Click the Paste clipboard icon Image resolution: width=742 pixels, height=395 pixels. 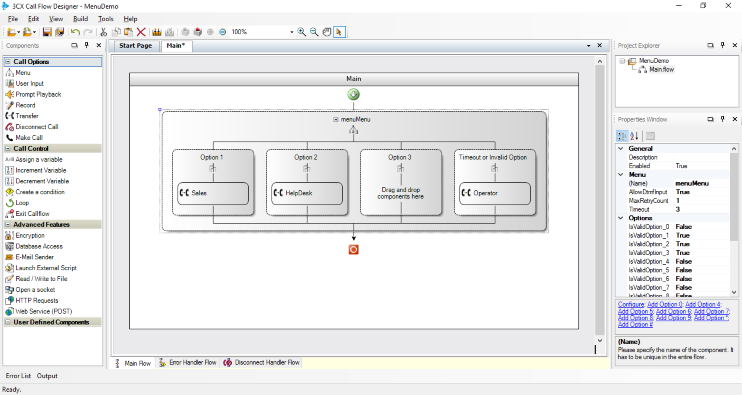(x=128, y=32)
